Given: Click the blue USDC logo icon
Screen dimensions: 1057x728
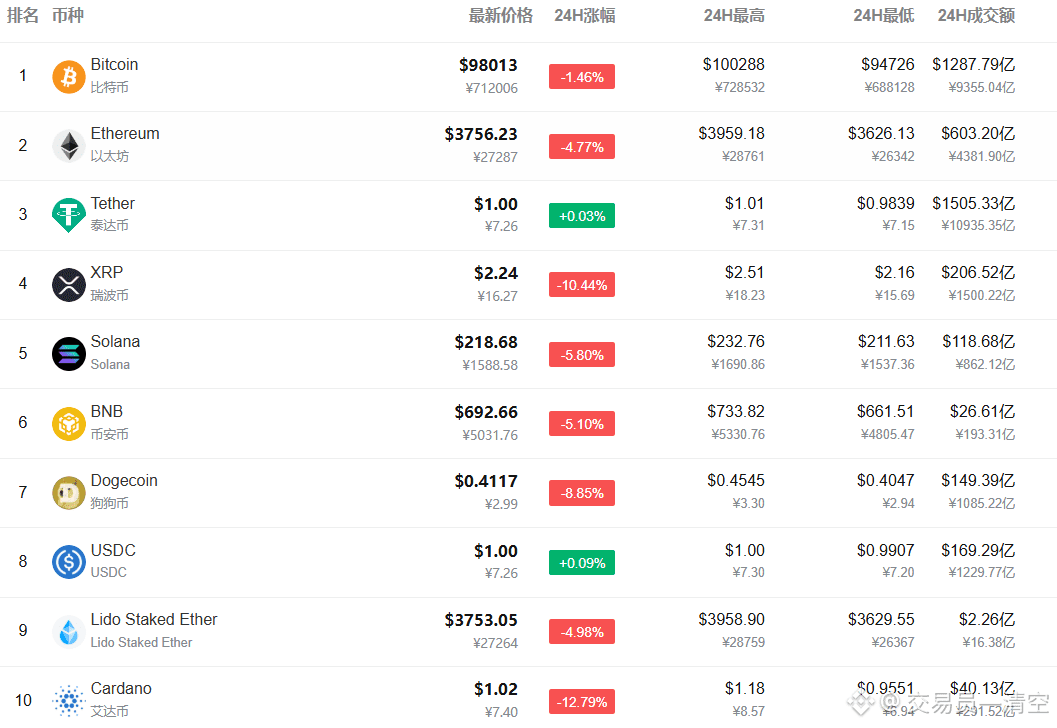Looking at the screenshot, I should [x=69, y=562].
